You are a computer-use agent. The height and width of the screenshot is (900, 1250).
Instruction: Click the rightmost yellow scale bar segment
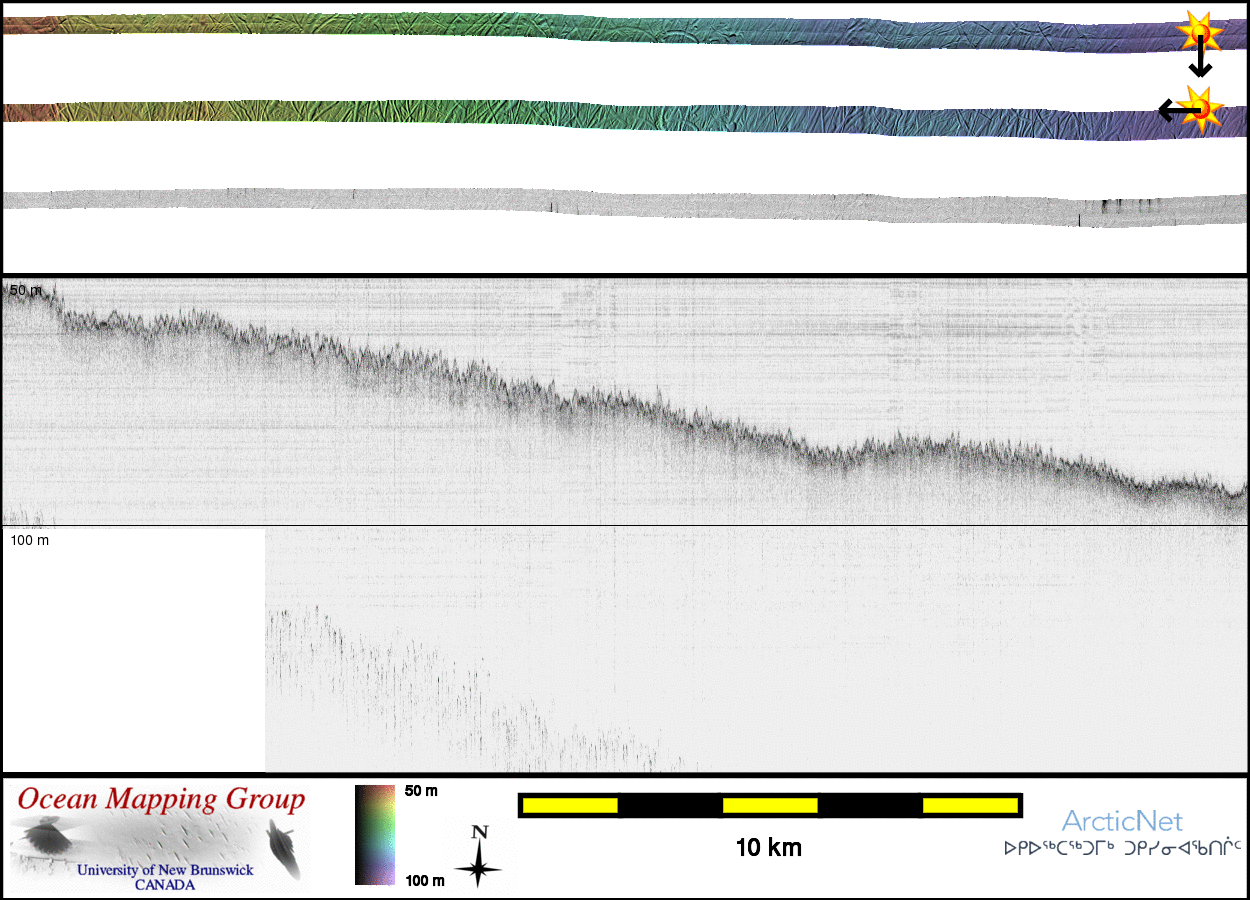[x=969, y=805]
